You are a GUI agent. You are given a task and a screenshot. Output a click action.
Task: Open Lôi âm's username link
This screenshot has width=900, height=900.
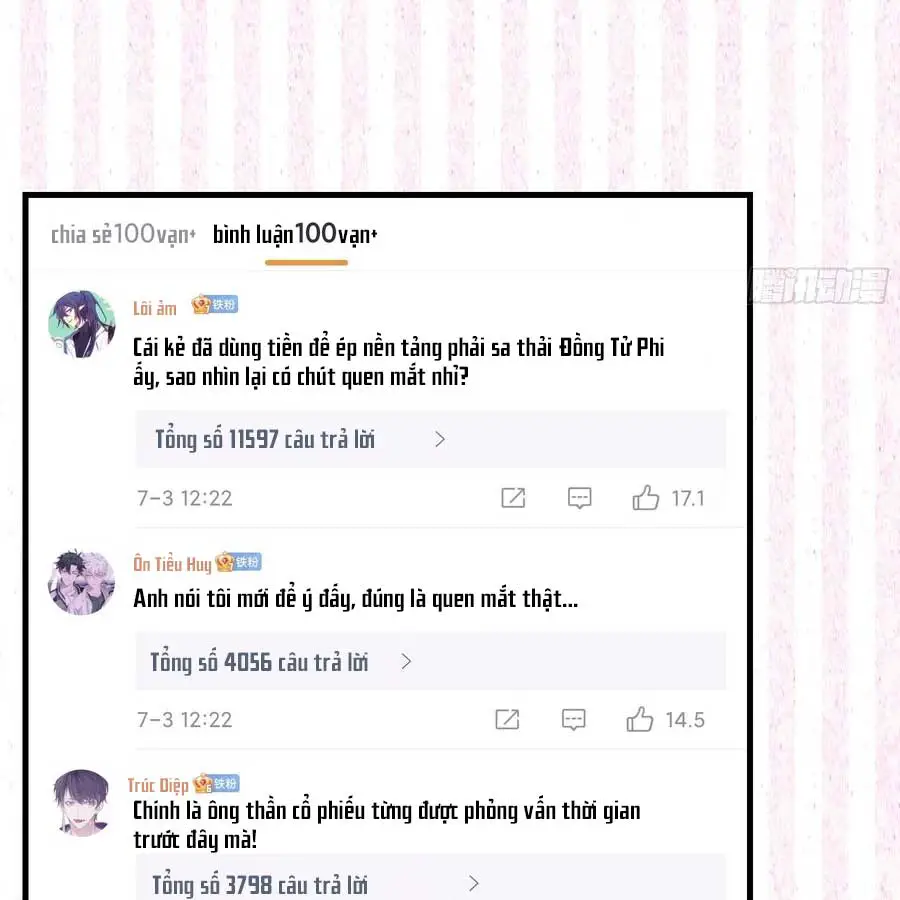[154, 308]
